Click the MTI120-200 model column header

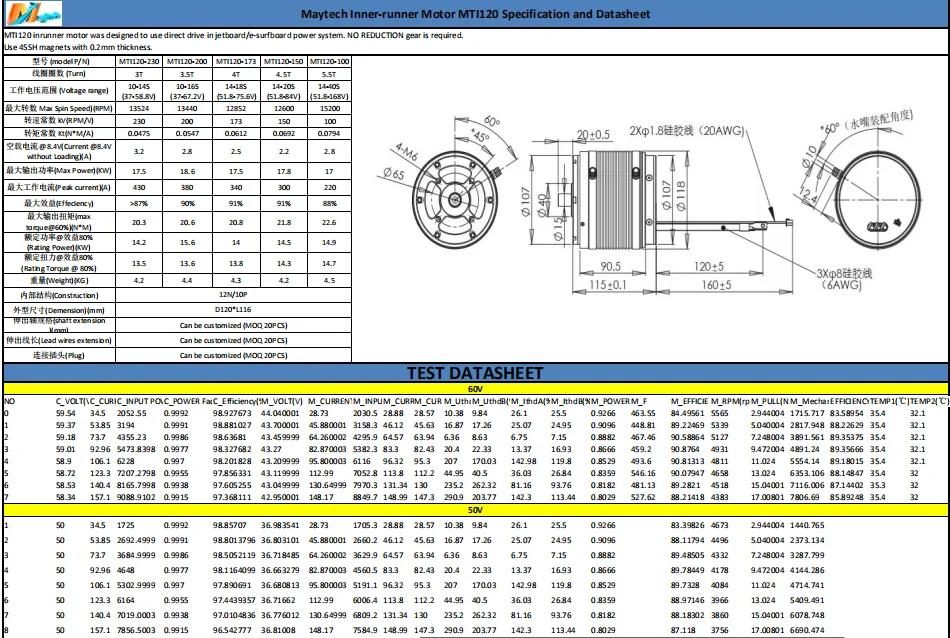click(x=187, y=61)
